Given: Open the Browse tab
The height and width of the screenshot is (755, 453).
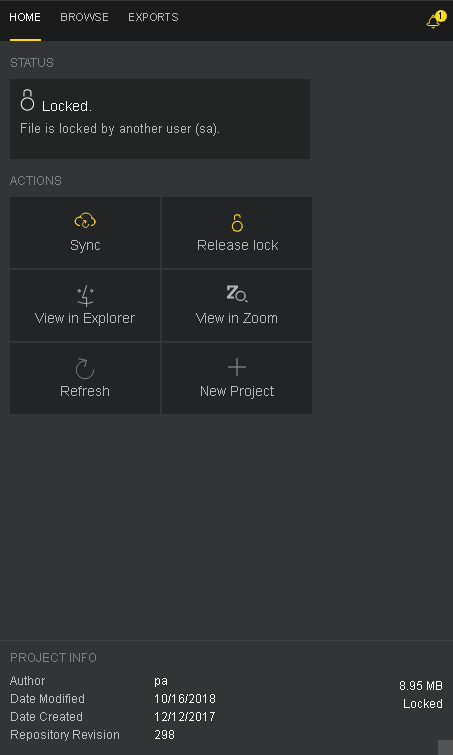Looking at the screenshot, I should coord(84,17).
